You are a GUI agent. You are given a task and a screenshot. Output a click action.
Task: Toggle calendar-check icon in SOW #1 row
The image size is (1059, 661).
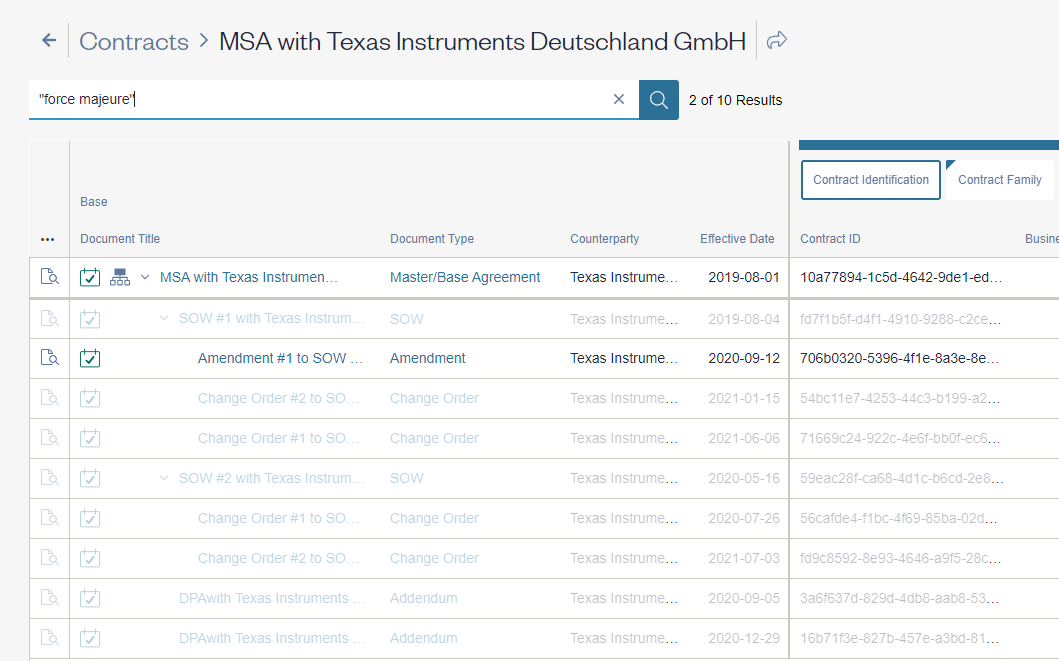click(90, 319)
